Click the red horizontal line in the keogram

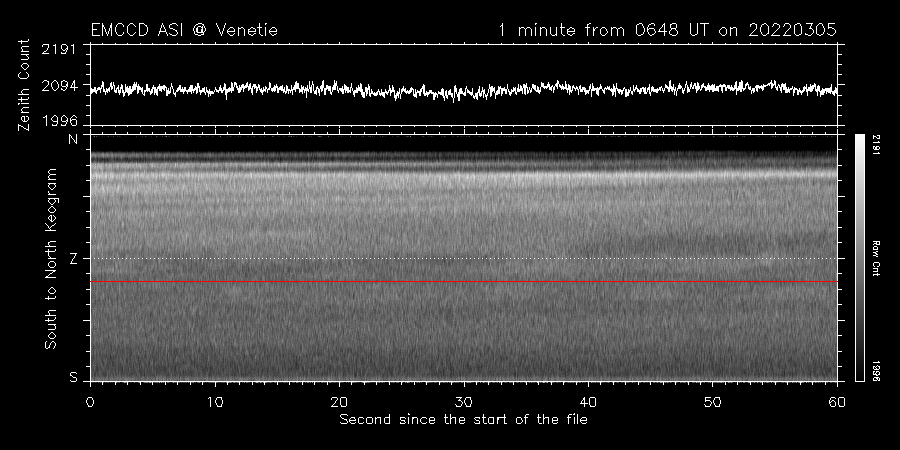pos(464,282)
